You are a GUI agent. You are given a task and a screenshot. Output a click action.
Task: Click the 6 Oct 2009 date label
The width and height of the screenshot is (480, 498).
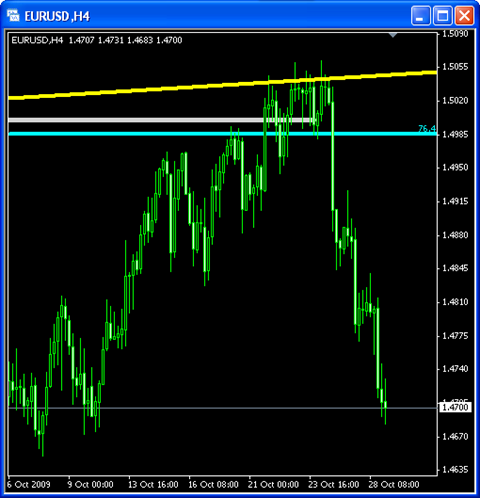click(x=29, y=485)
